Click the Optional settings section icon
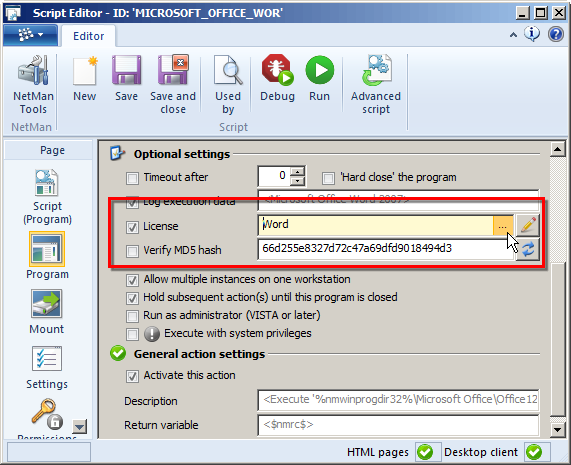The image size is (571, 465). pos(117,154)
